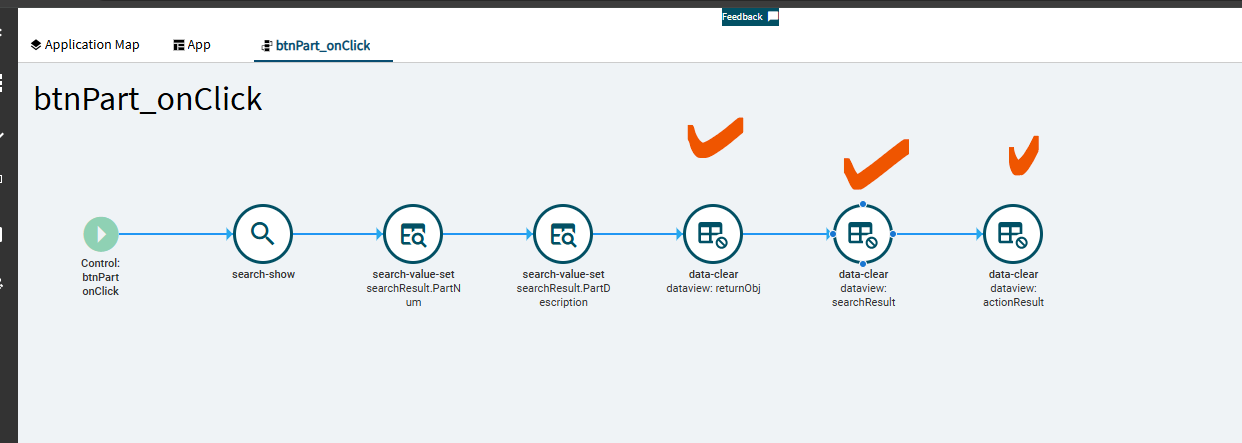Click the Feedback button
Screen dimensions: 1242x443
coord(750,17)
